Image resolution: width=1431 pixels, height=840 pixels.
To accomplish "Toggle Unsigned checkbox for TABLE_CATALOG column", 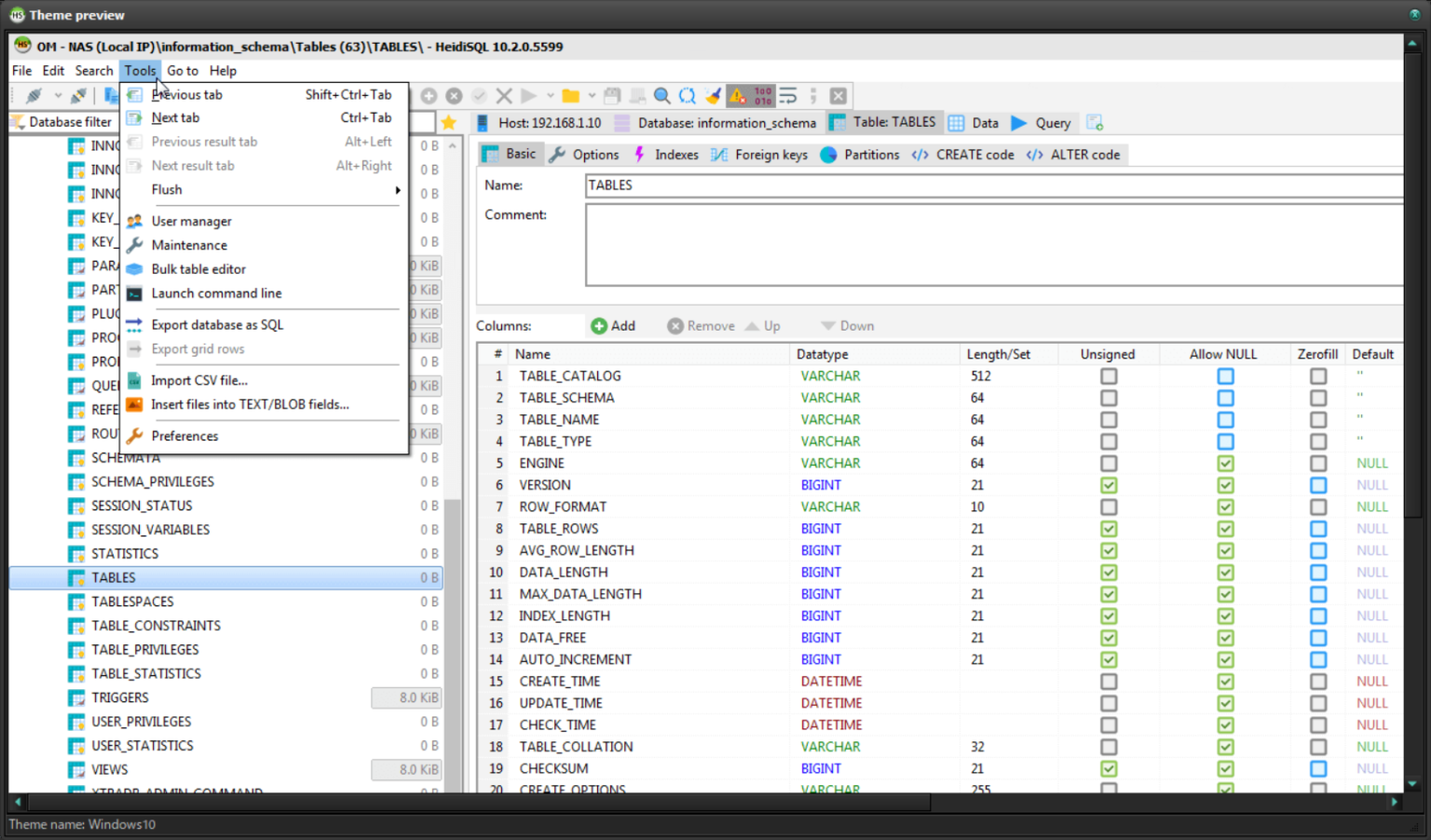I will [1108, 376].
